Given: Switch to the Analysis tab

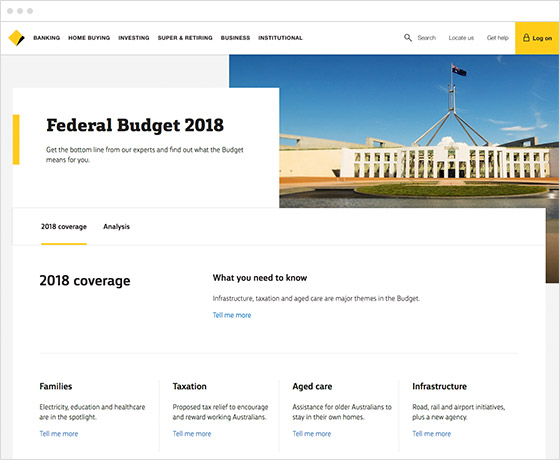Looking at the screenshot, I should 116,227.
